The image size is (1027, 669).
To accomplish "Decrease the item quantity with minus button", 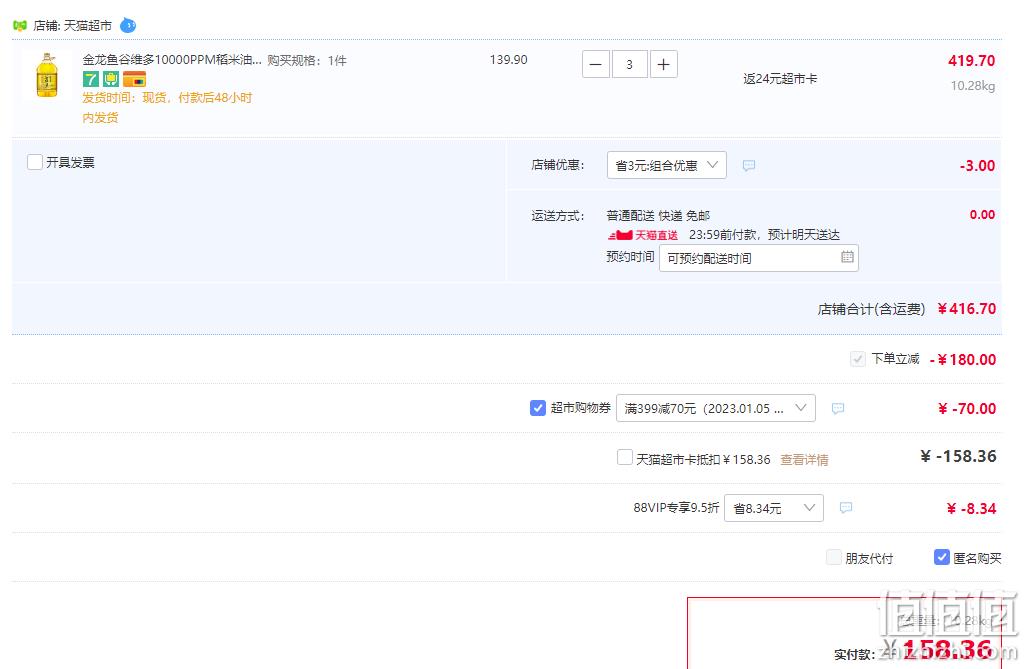I will (595, 64).
